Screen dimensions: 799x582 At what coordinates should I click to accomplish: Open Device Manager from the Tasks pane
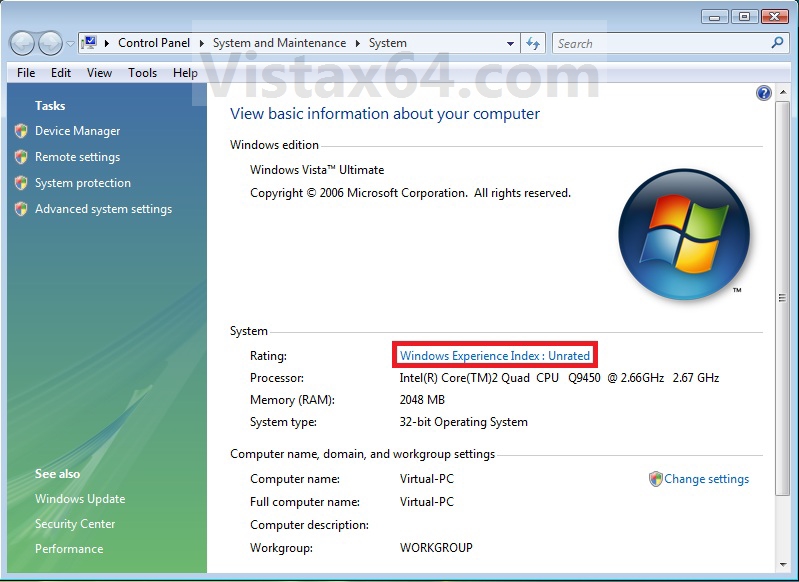(x=77, y=131)
